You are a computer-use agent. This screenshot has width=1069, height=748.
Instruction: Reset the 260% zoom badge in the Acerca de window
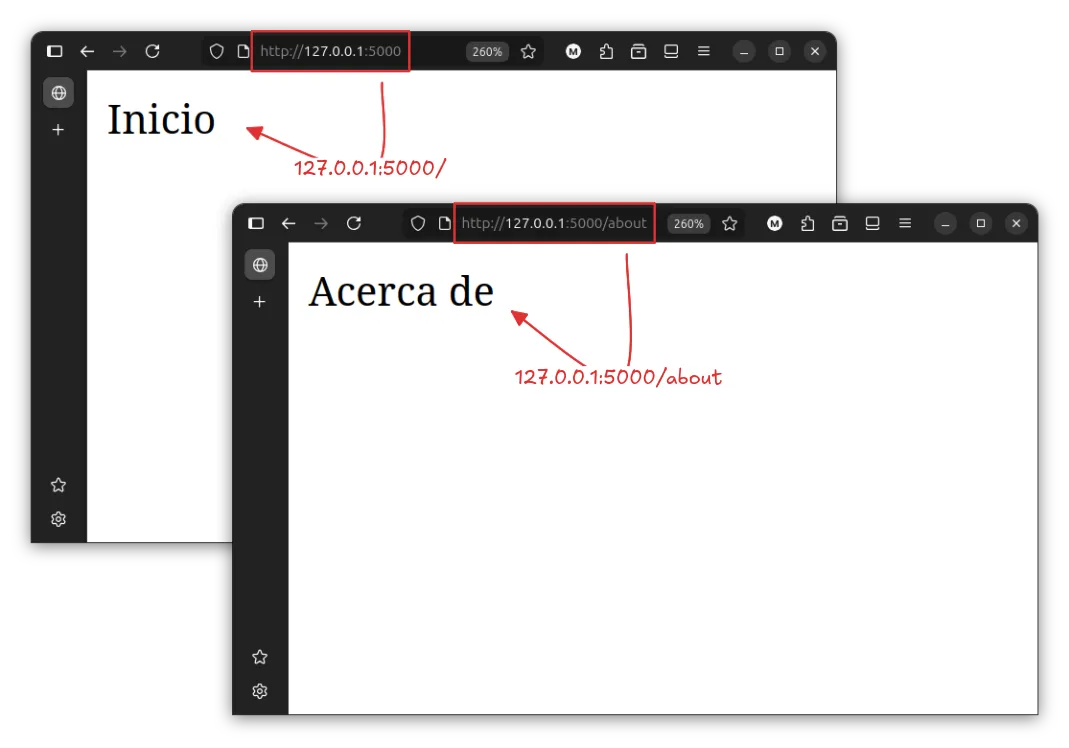(688, 223)
